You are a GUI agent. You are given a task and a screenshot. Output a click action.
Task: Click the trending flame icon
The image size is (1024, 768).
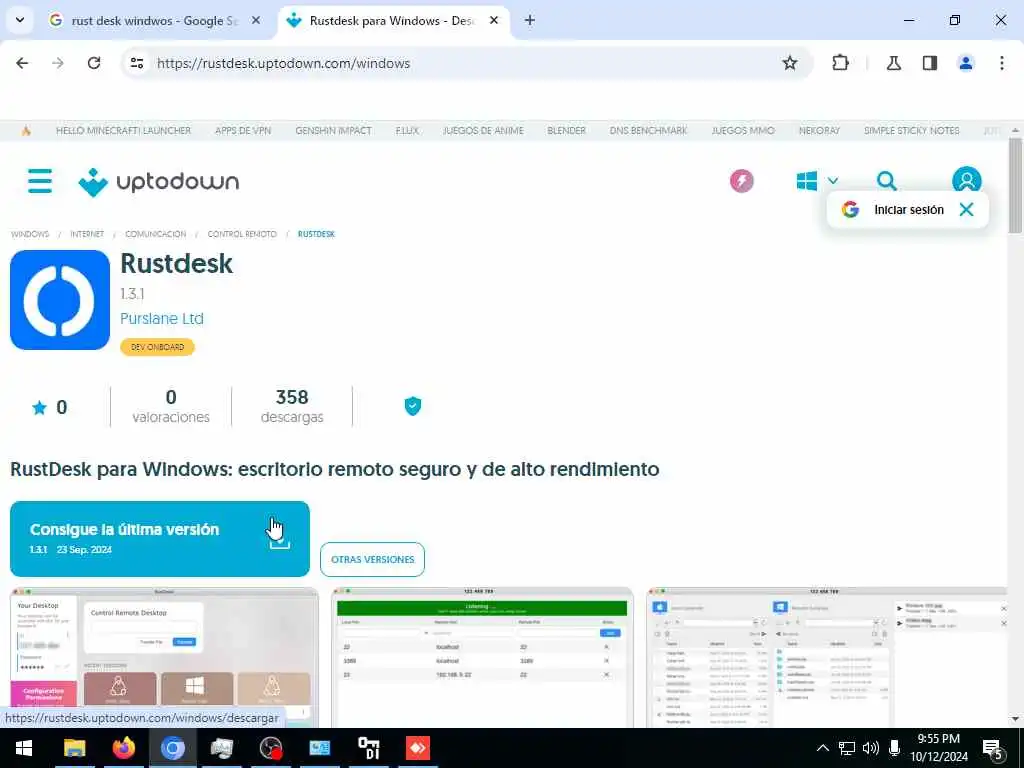pyautogui.click(x=26, y=131)
